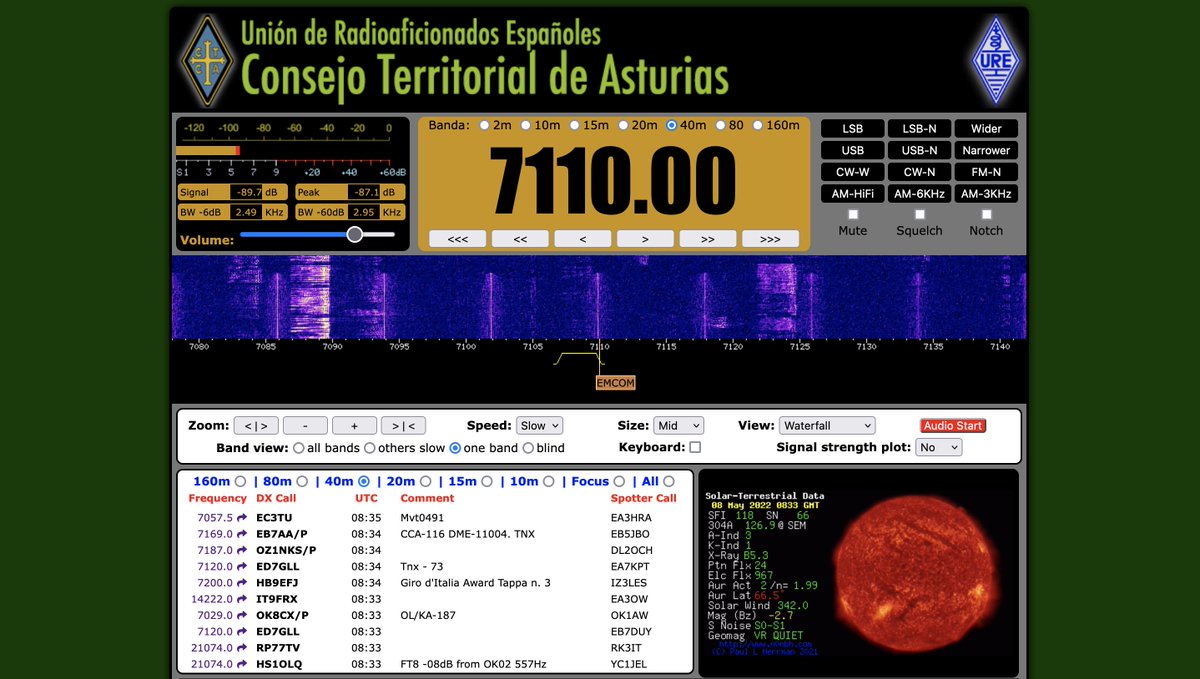Enable the Notch checkbox
This screenshot has width=1200, height=679.
point(986,214)
